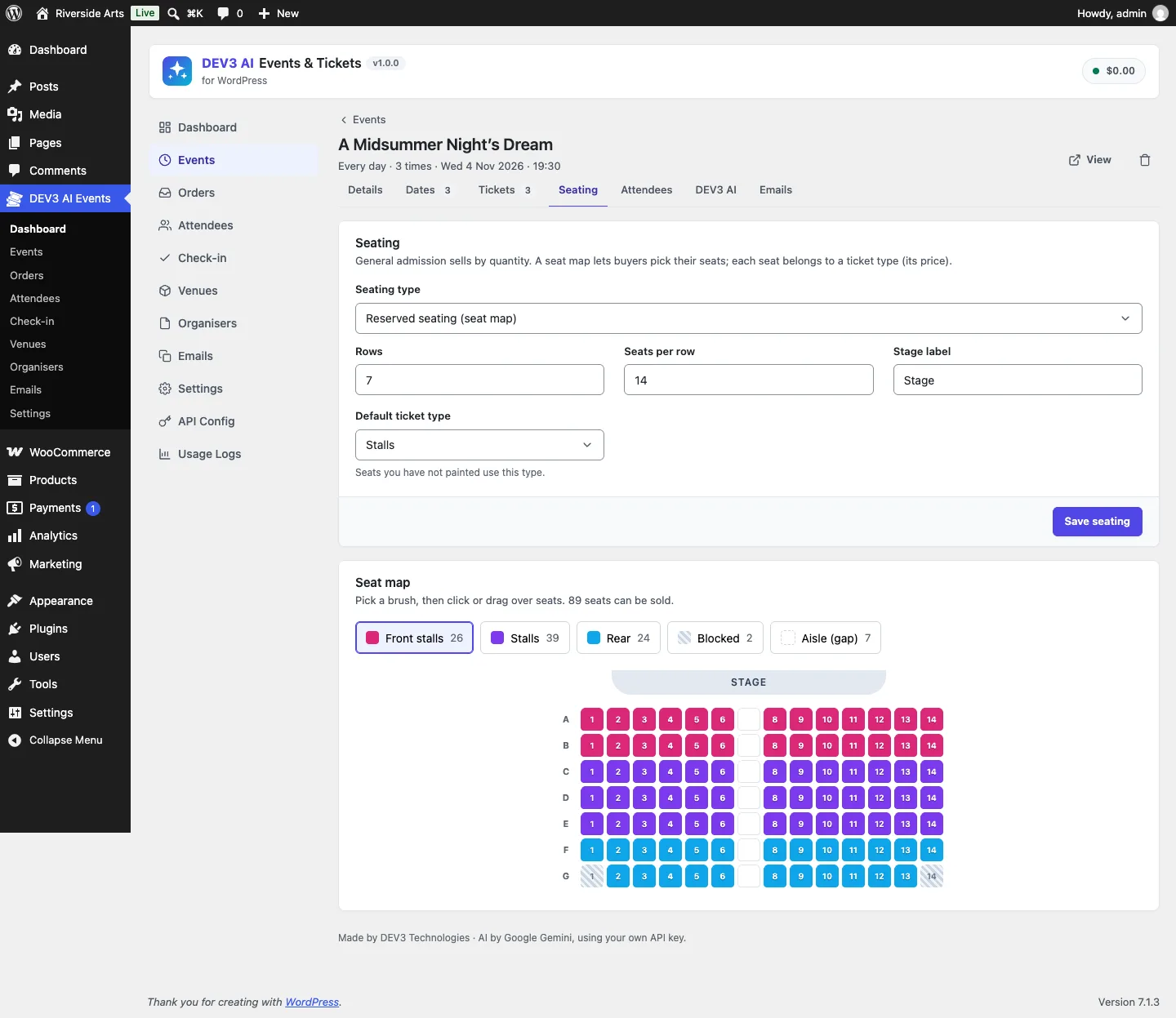Click the Usage Logs chart icon
This screenshot has height=1018, width=1176.
(165, 454)
